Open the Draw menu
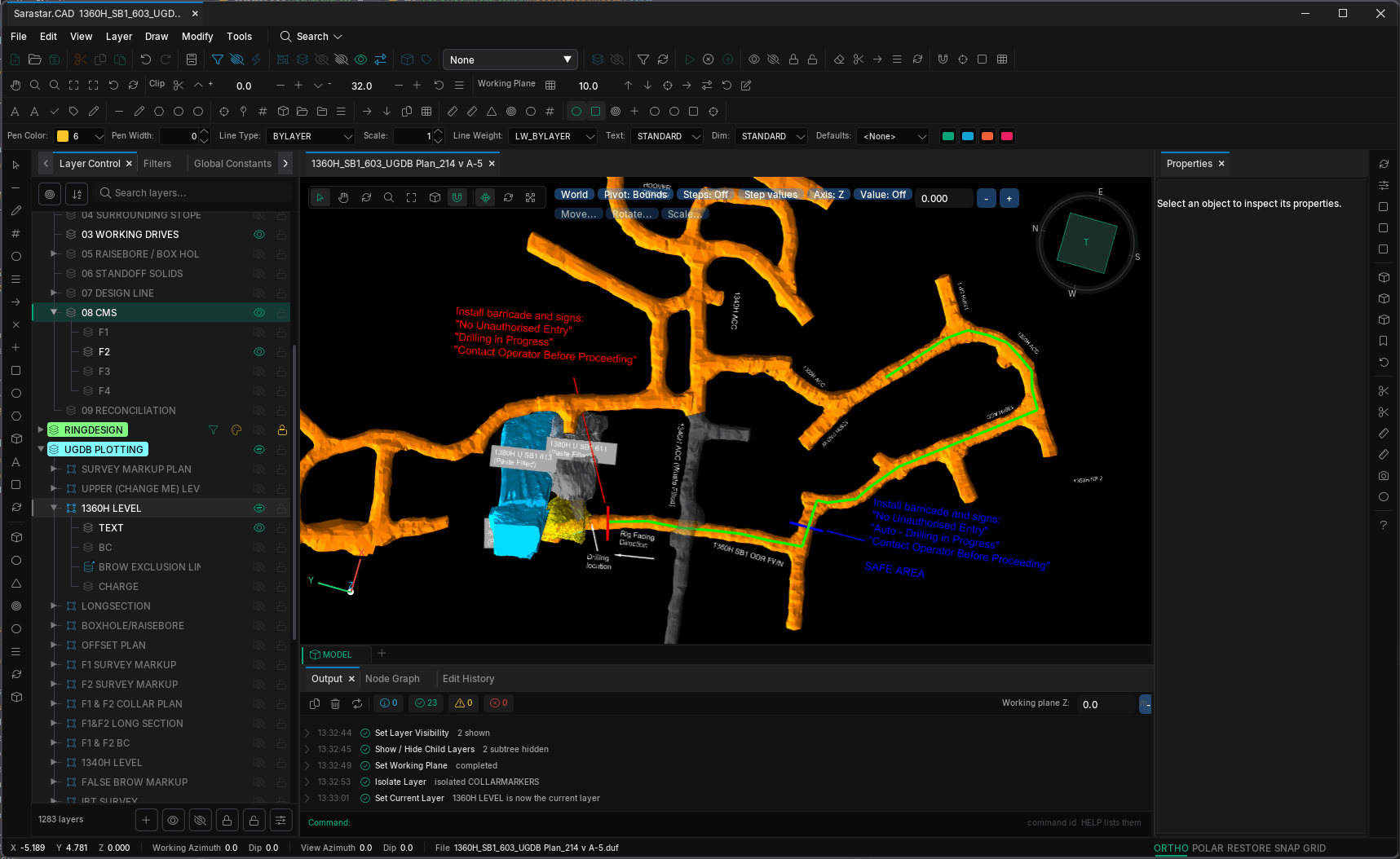 [x=157, y=37]
